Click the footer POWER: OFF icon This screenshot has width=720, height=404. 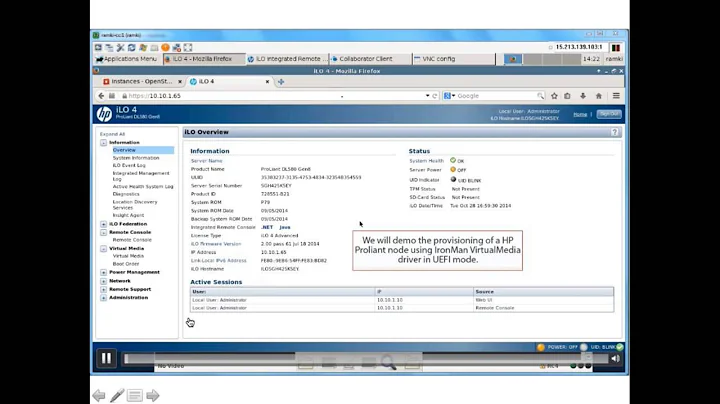click(x=541, y=347)
